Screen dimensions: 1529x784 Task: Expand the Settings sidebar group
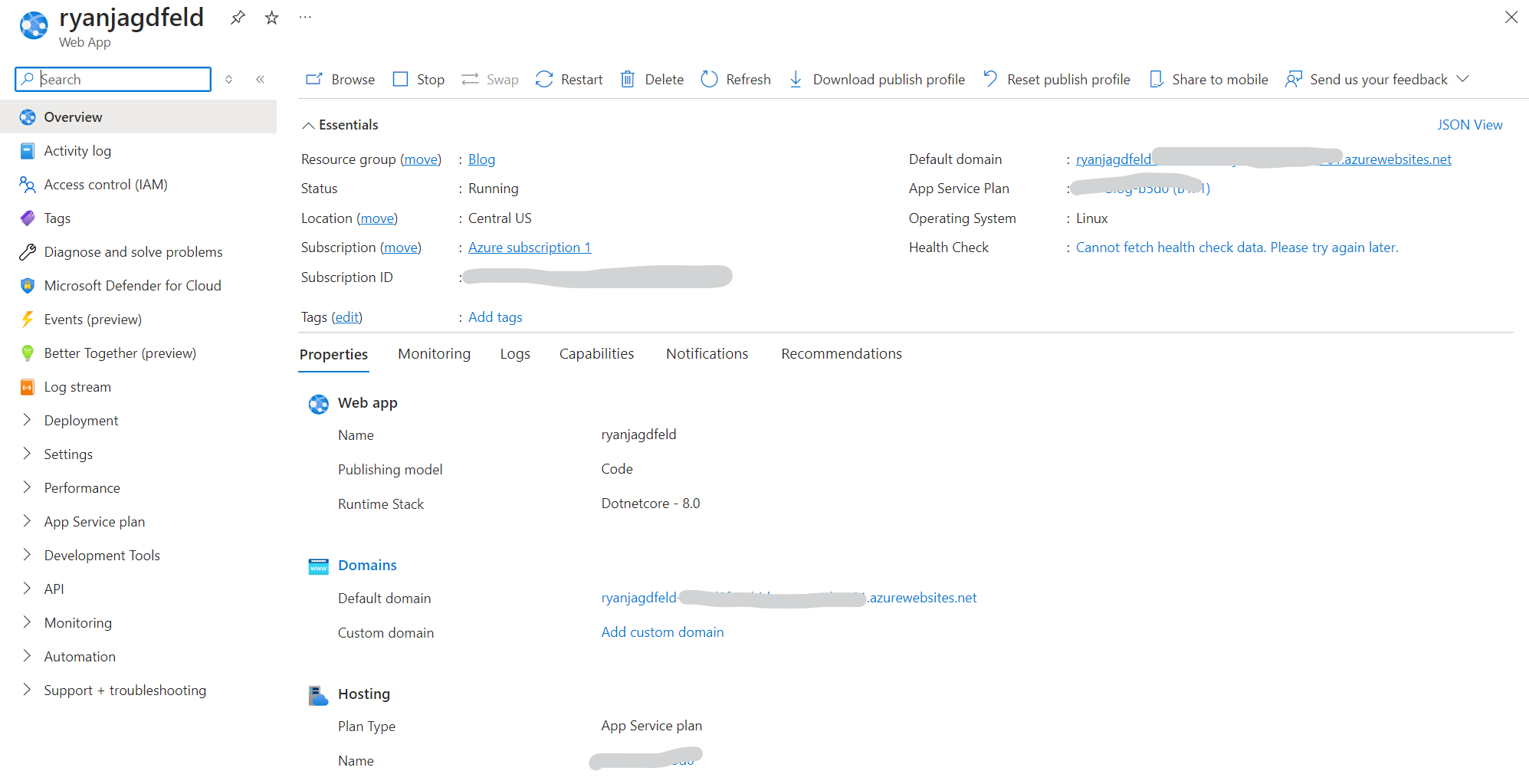coord(27,454)
